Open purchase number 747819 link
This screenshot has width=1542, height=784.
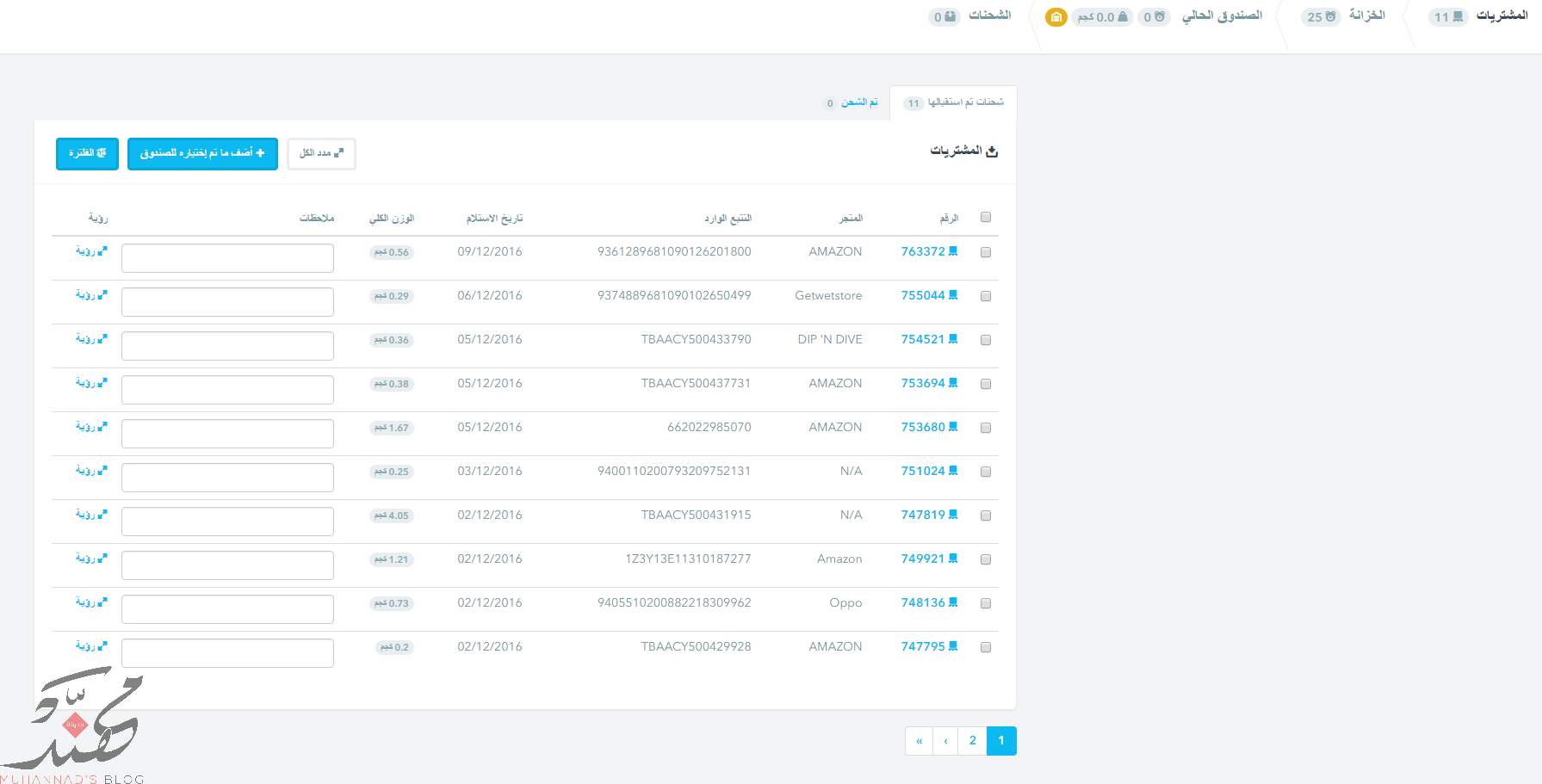929,515
